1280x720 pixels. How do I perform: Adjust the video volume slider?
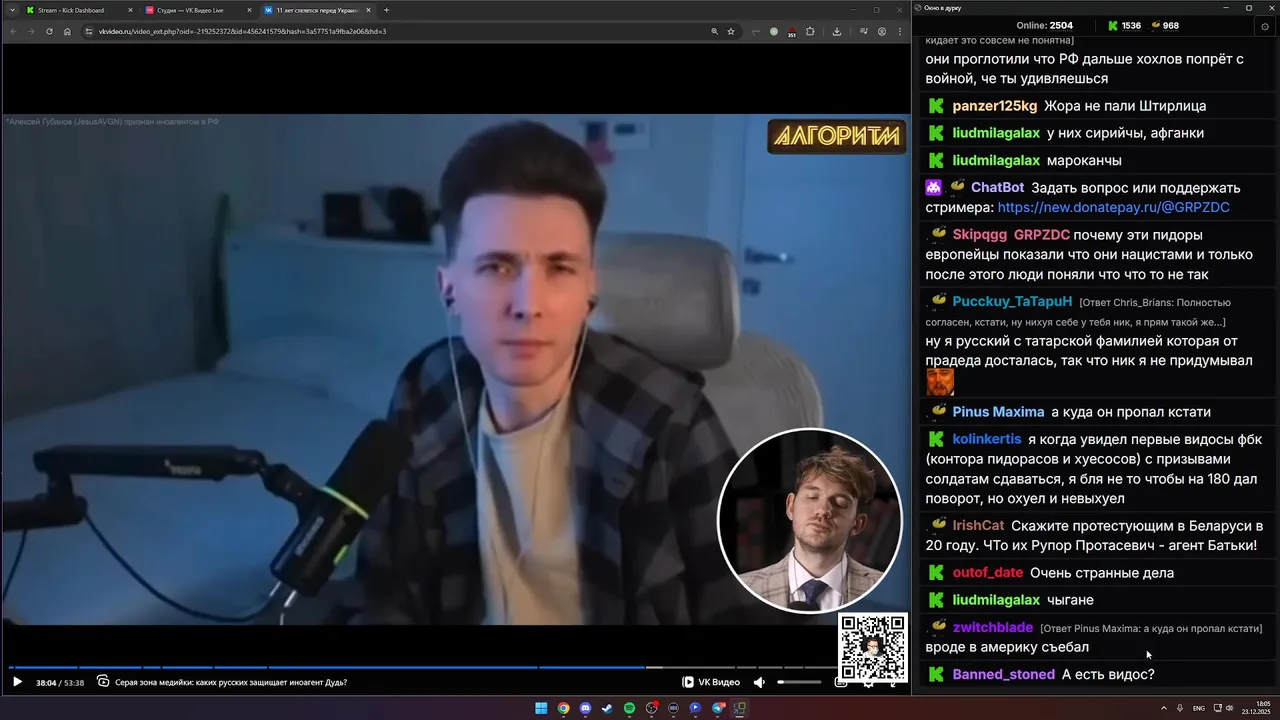point(799,682)
